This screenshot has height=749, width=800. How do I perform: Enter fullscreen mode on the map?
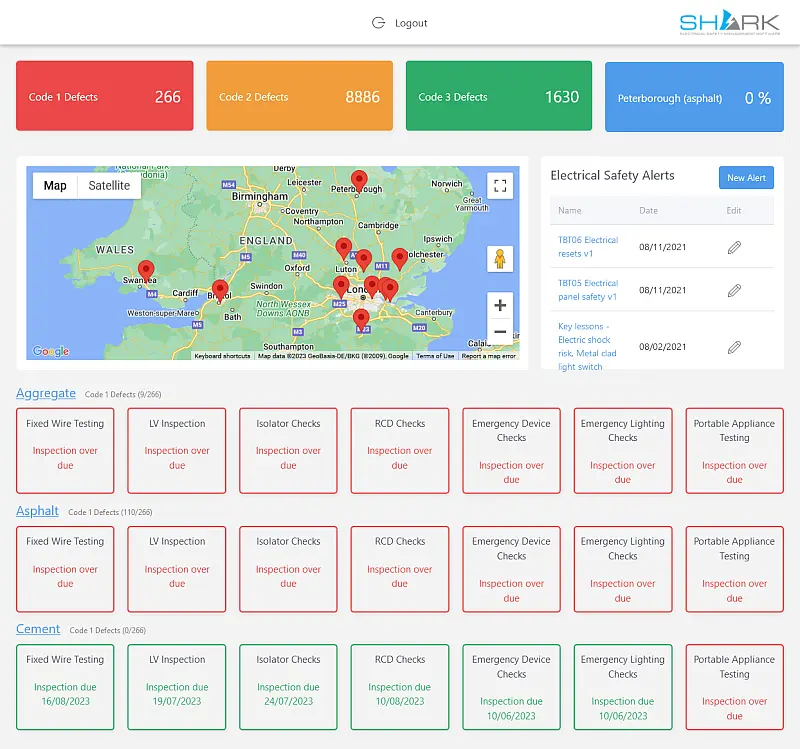point(498,184)
